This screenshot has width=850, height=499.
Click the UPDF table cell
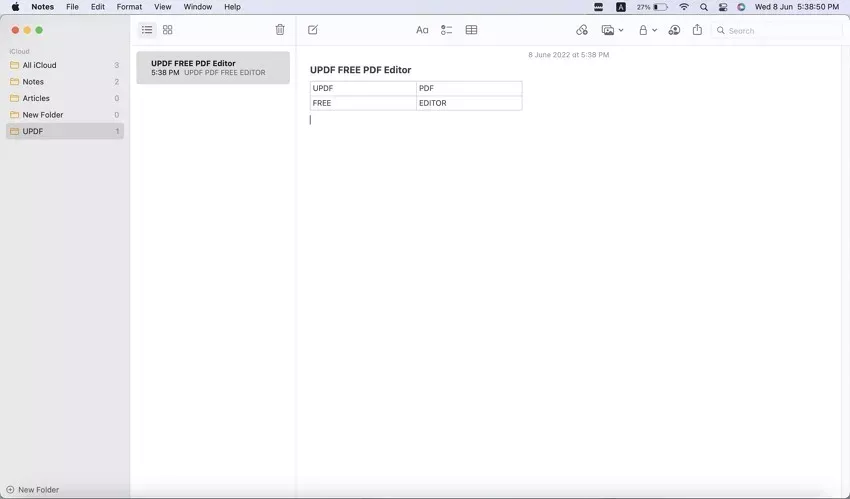click(363, 88)
